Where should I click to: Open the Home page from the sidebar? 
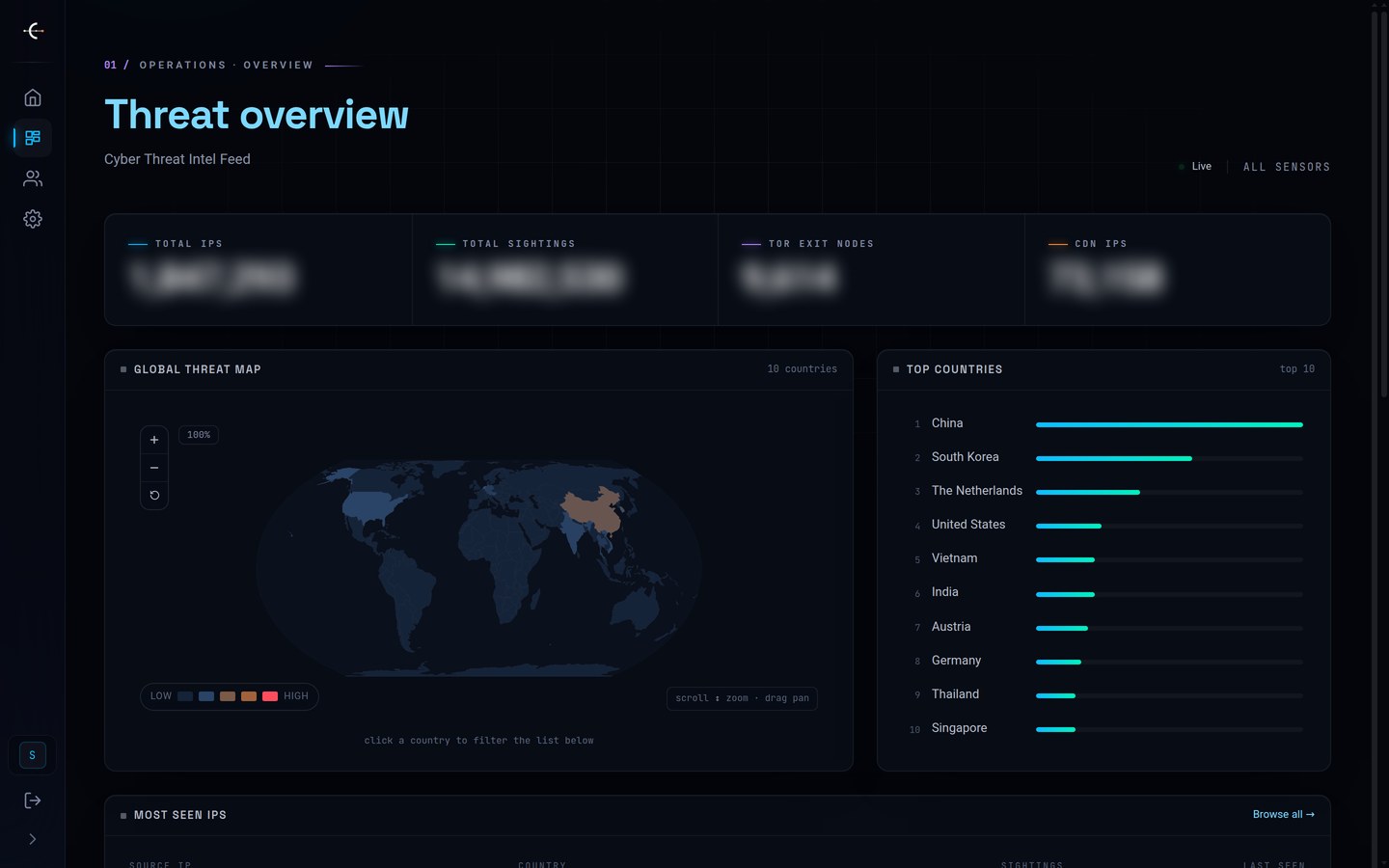click(x=33, y=97)
